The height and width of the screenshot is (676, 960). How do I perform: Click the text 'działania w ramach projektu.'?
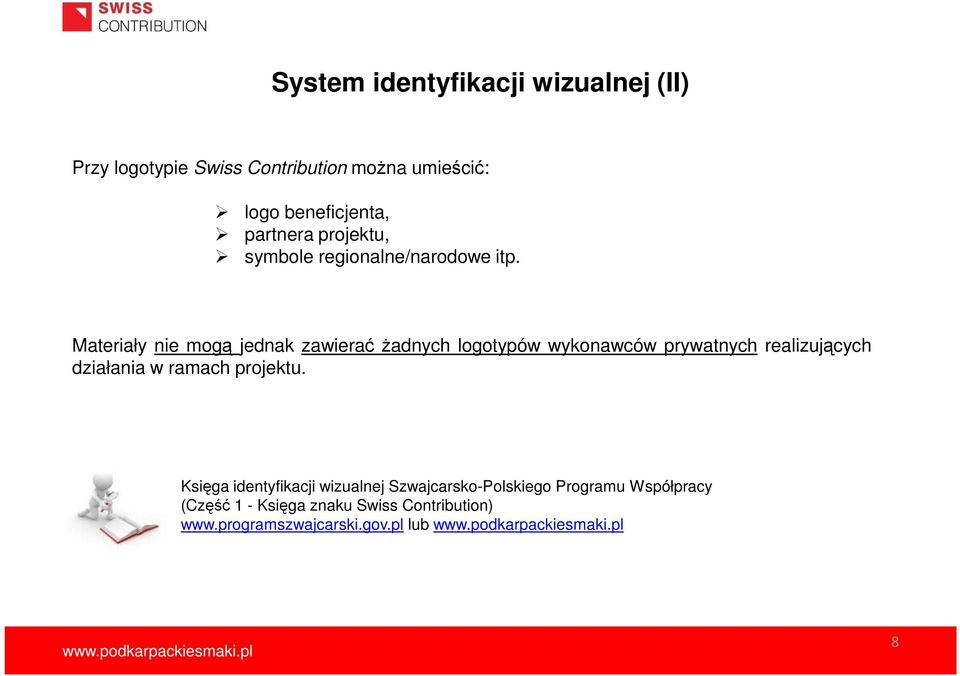click(189, 368)
